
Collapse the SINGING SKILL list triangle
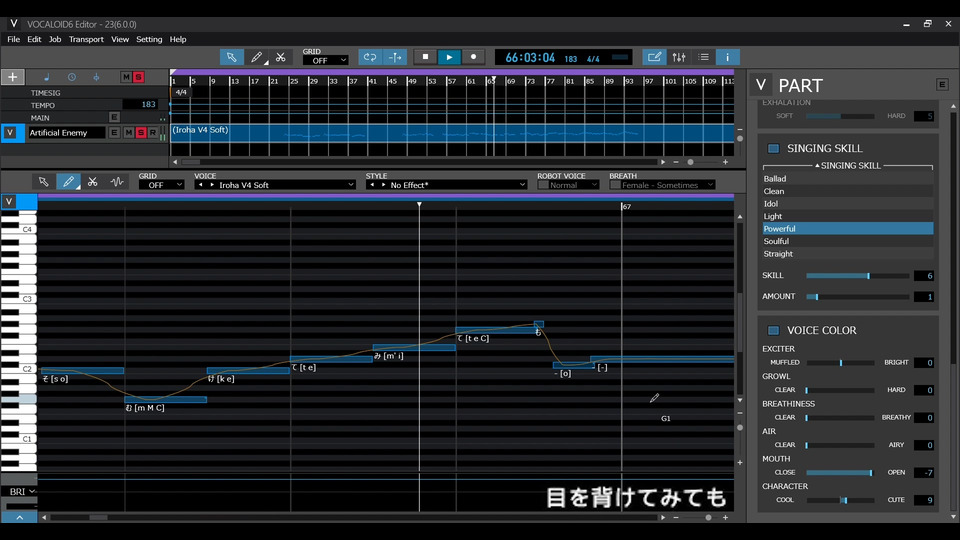coord(817,165)
